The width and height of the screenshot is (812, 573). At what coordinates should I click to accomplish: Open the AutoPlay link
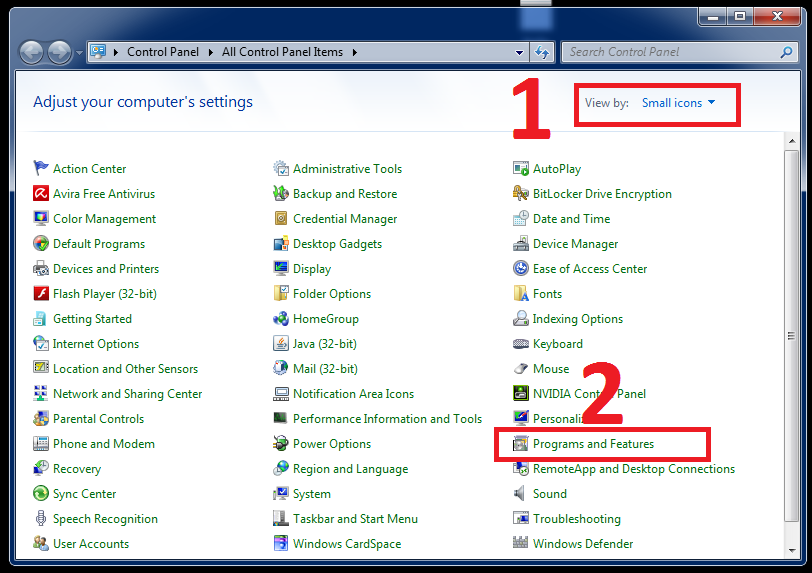click(x=557, y=169)
